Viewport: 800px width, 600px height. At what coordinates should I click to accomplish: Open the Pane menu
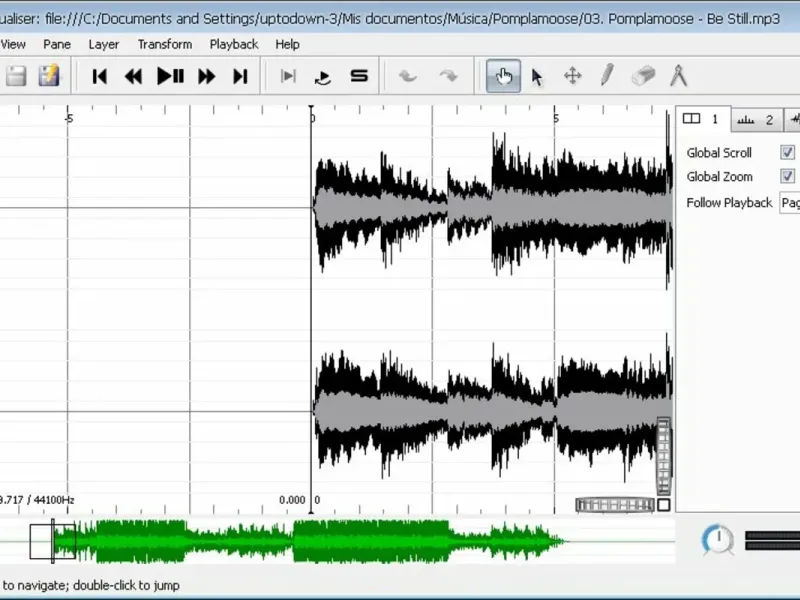(57, 44)
